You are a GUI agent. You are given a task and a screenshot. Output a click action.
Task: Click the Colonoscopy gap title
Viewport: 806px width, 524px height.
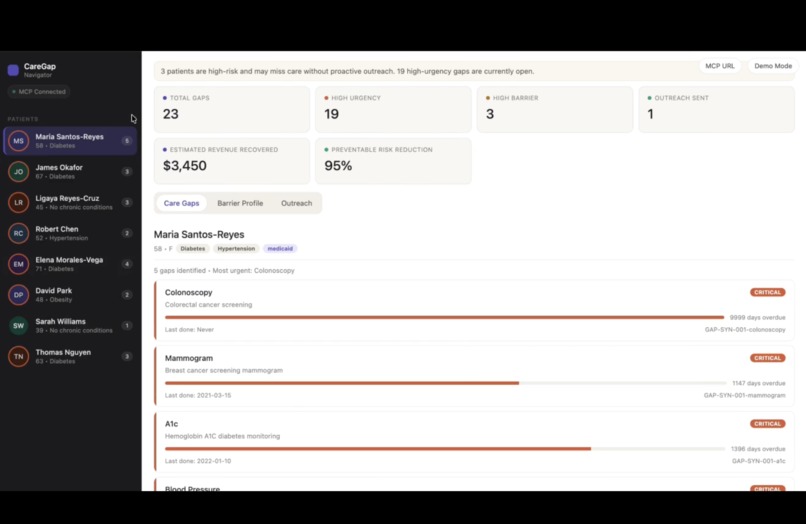point(189,292)
